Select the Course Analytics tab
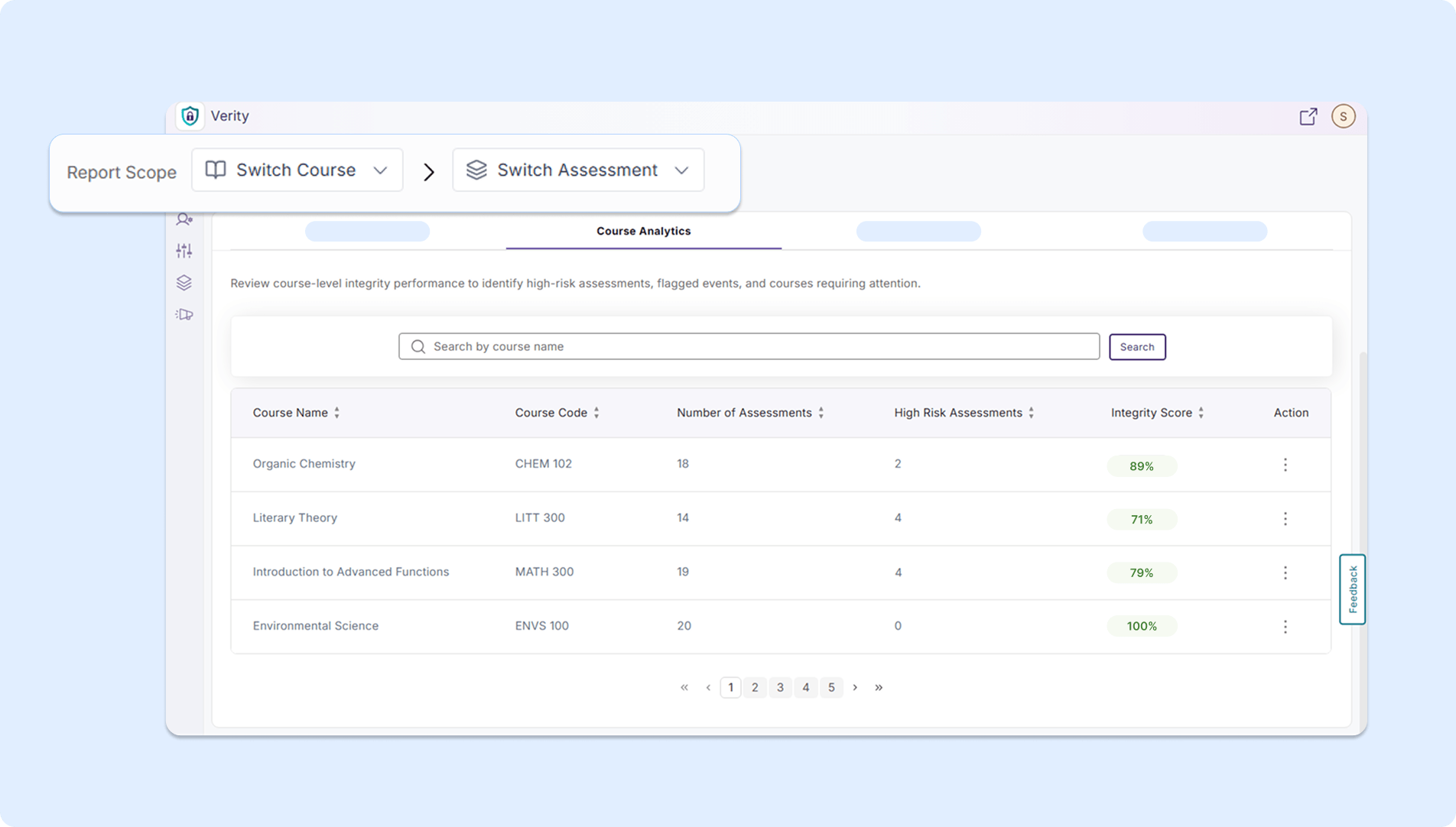Image resolution: width=1456 pixels, height=827 pixels. click(x=643, y=231)
